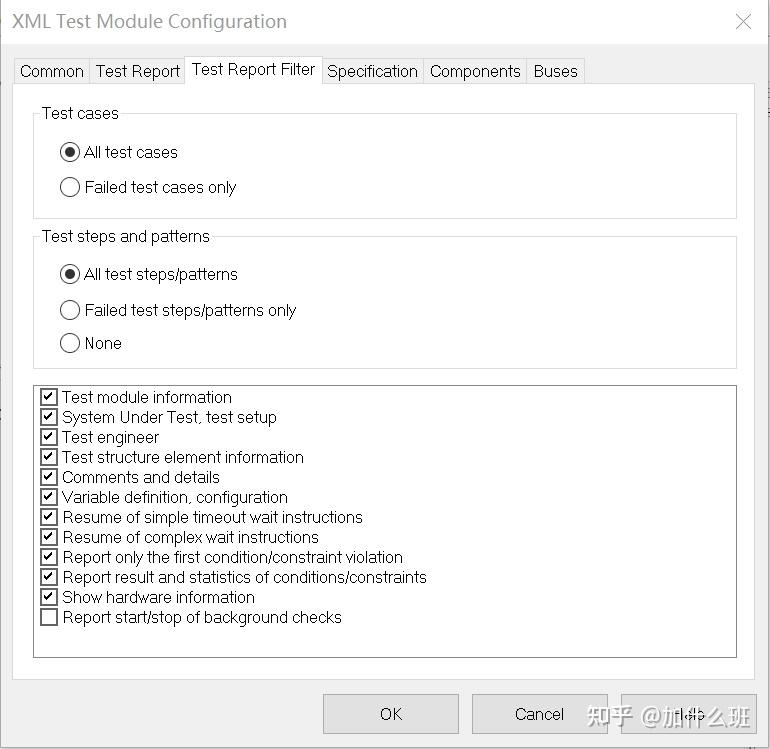The width and height of the screenshot is (770, 749).
Task: Uncheck Test module information
Action: coord(49,397)
